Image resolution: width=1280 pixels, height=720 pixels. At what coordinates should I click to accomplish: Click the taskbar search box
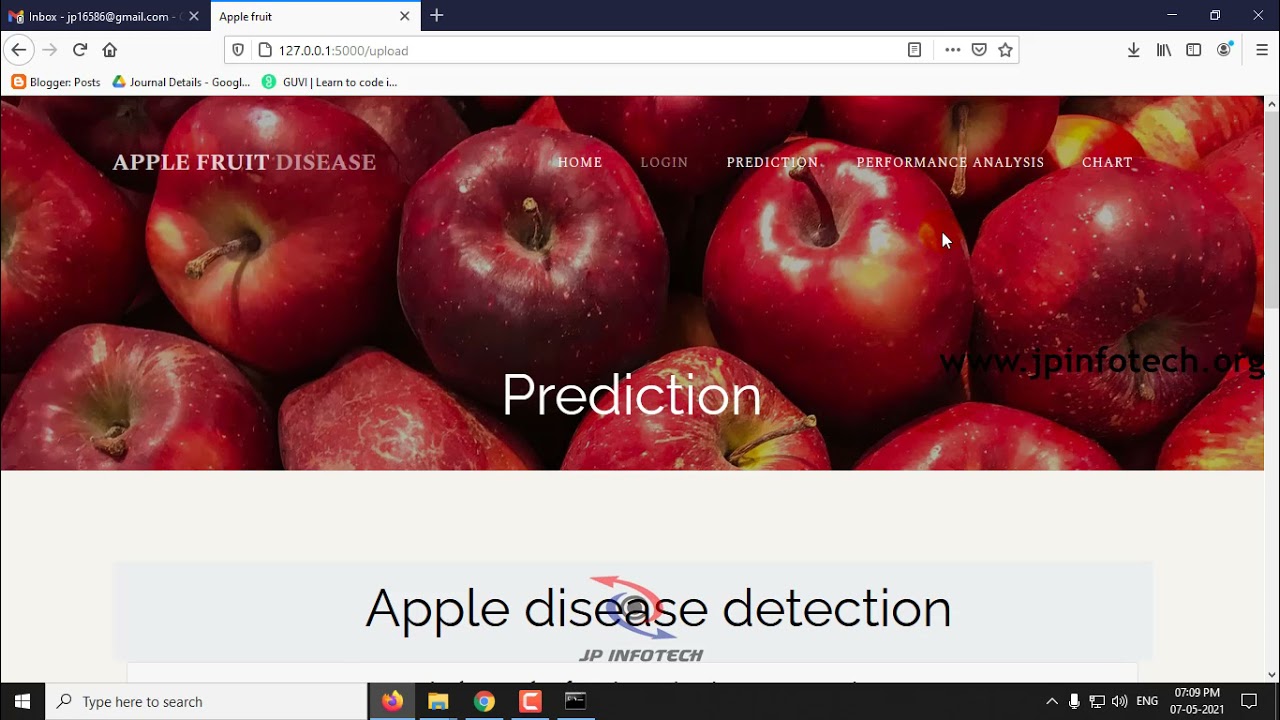point(207,701)
